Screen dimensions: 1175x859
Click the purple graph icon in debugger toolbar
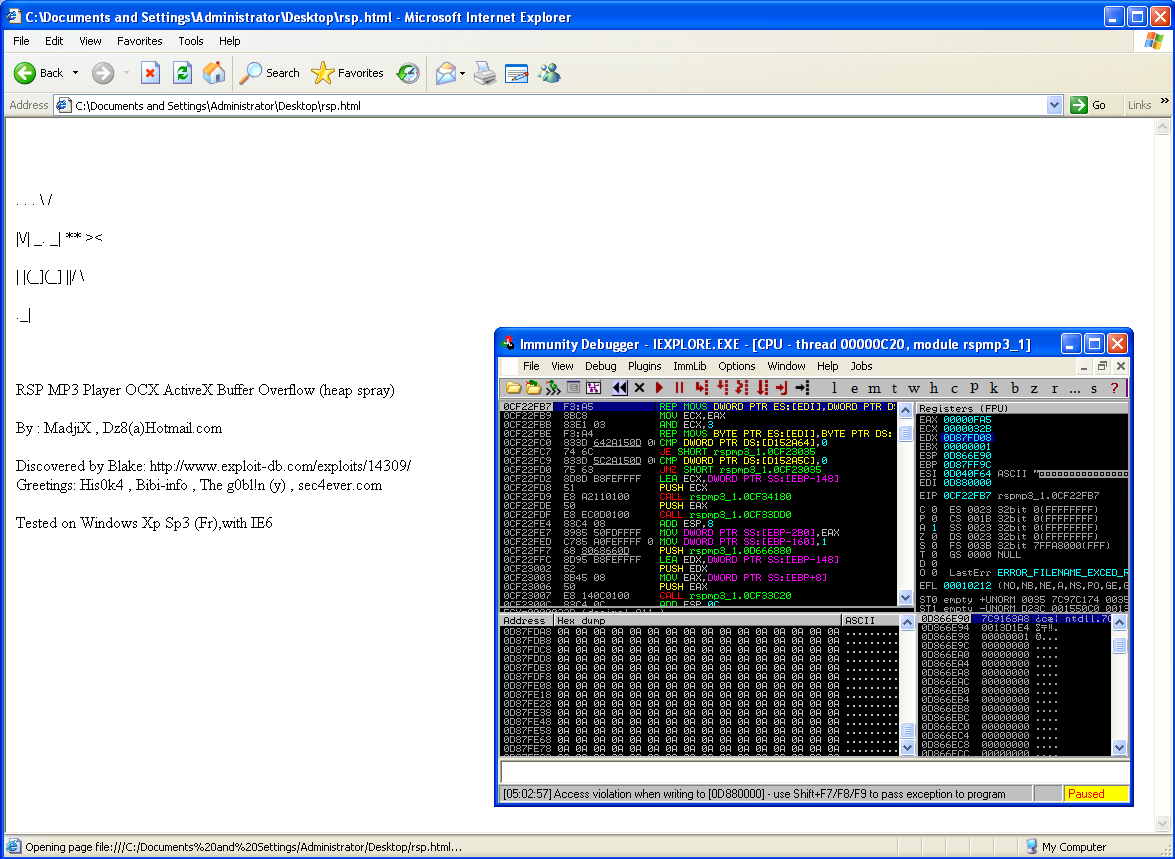(x=593, y=388)
